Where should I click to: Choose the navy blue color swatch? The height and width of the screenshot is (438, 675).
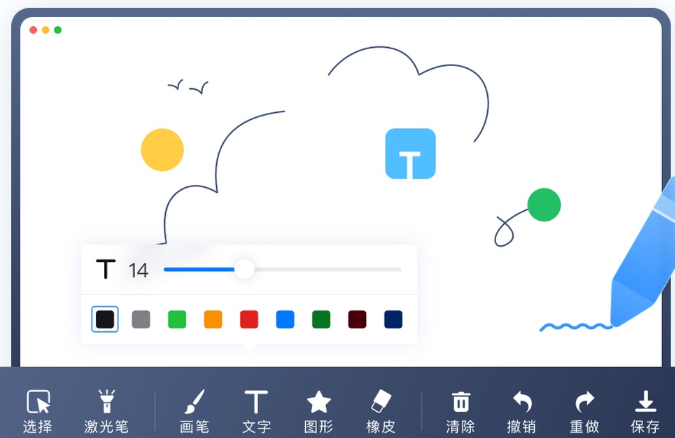click(x=393, y=319)
